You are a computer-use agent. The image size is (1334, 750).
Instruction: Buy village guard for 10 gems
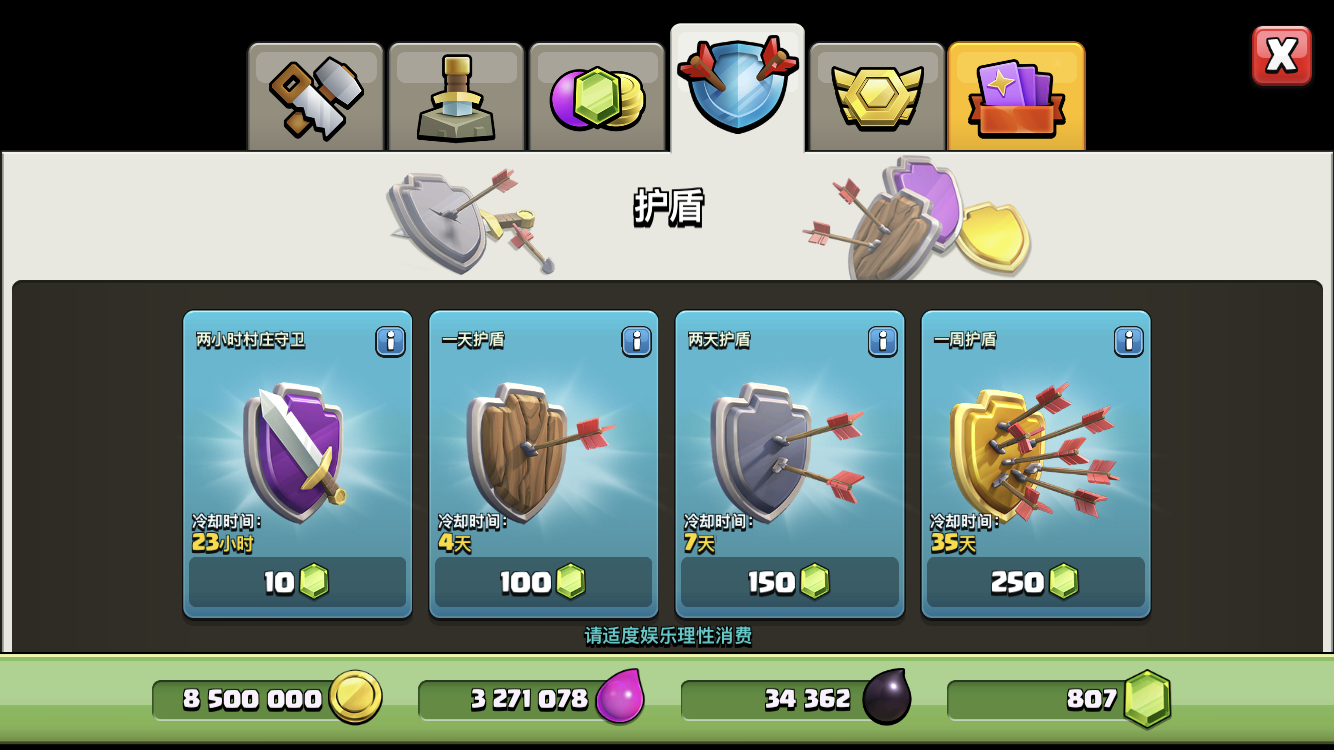coord(297,582)
